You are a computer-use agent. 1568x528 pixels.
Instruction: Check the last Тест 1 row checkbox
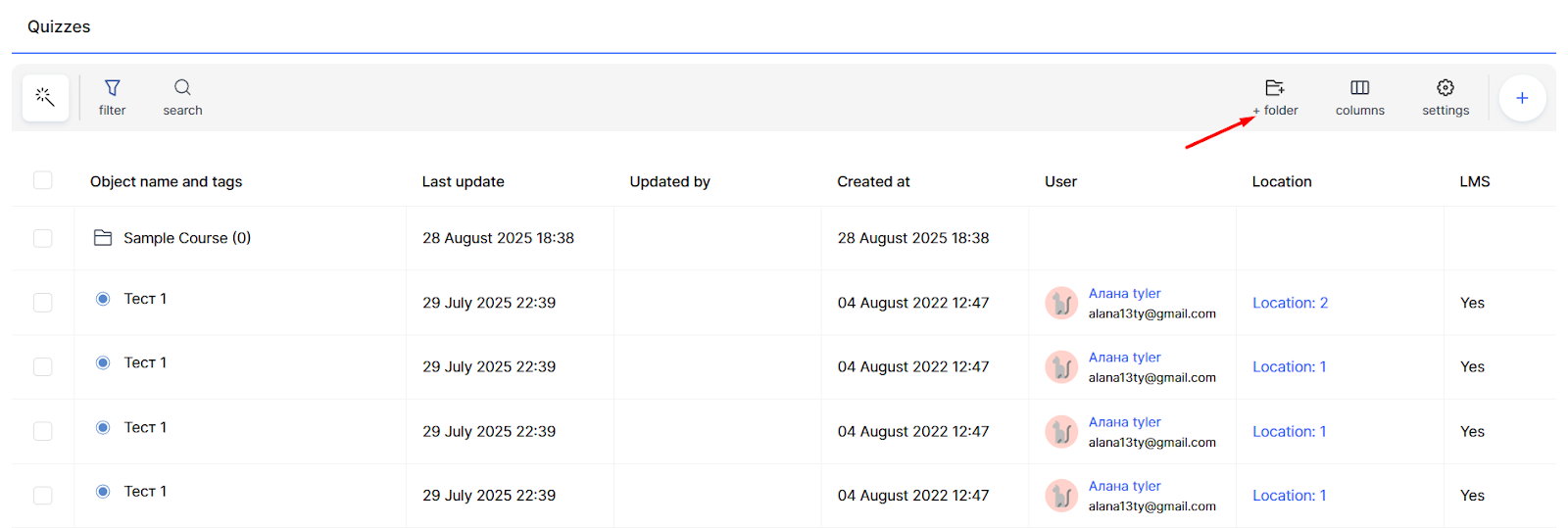[43, 496]
